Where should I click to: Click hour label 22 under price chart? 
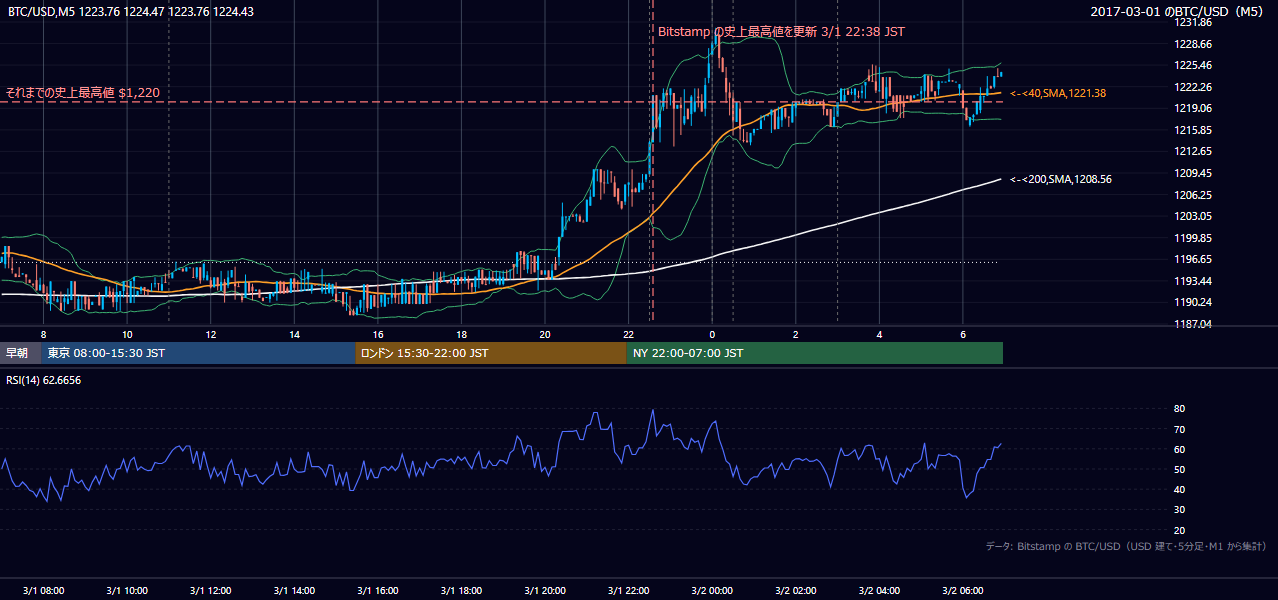click(x=628, y=334)
